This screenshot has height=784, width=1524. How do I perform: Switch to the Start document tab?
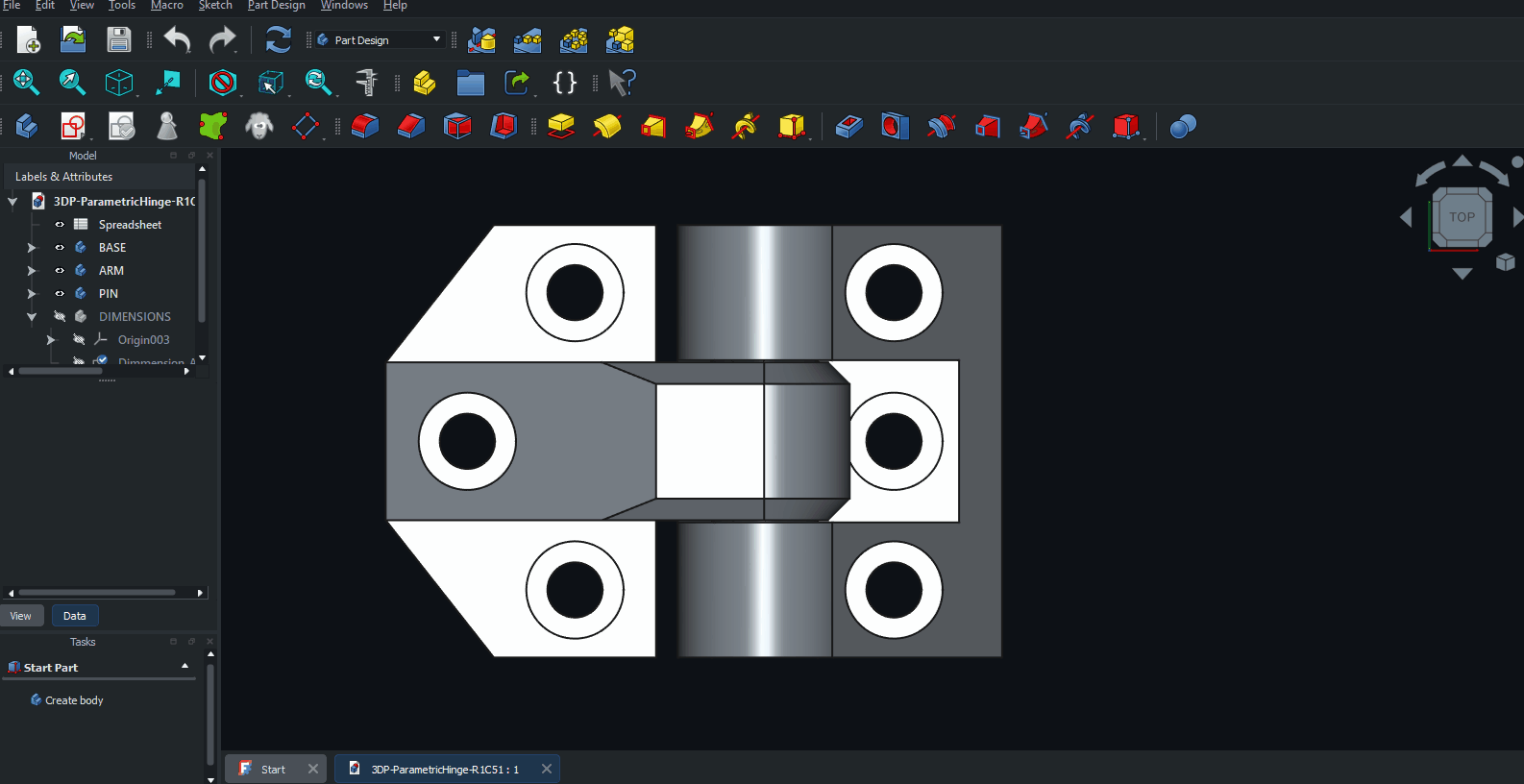(273, 769)
